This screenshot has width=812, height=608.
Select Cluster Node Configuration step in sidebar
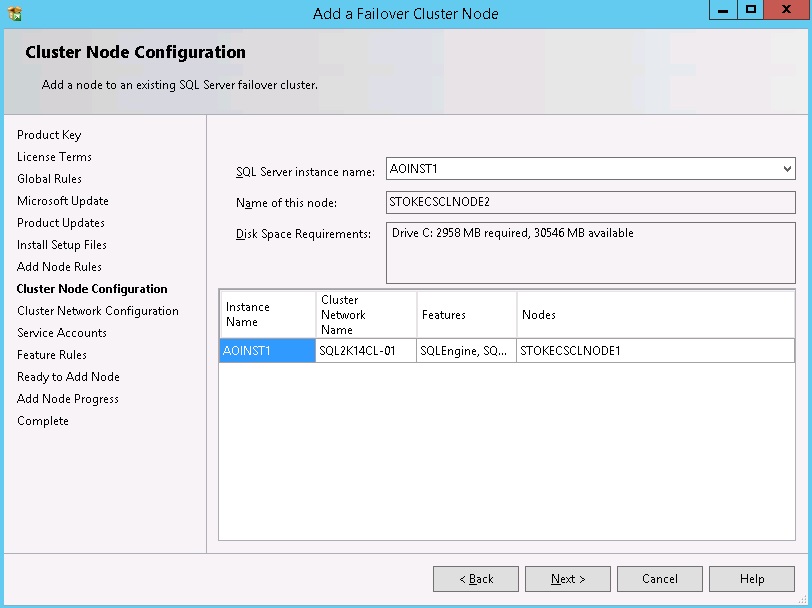(x=92, y=289)
